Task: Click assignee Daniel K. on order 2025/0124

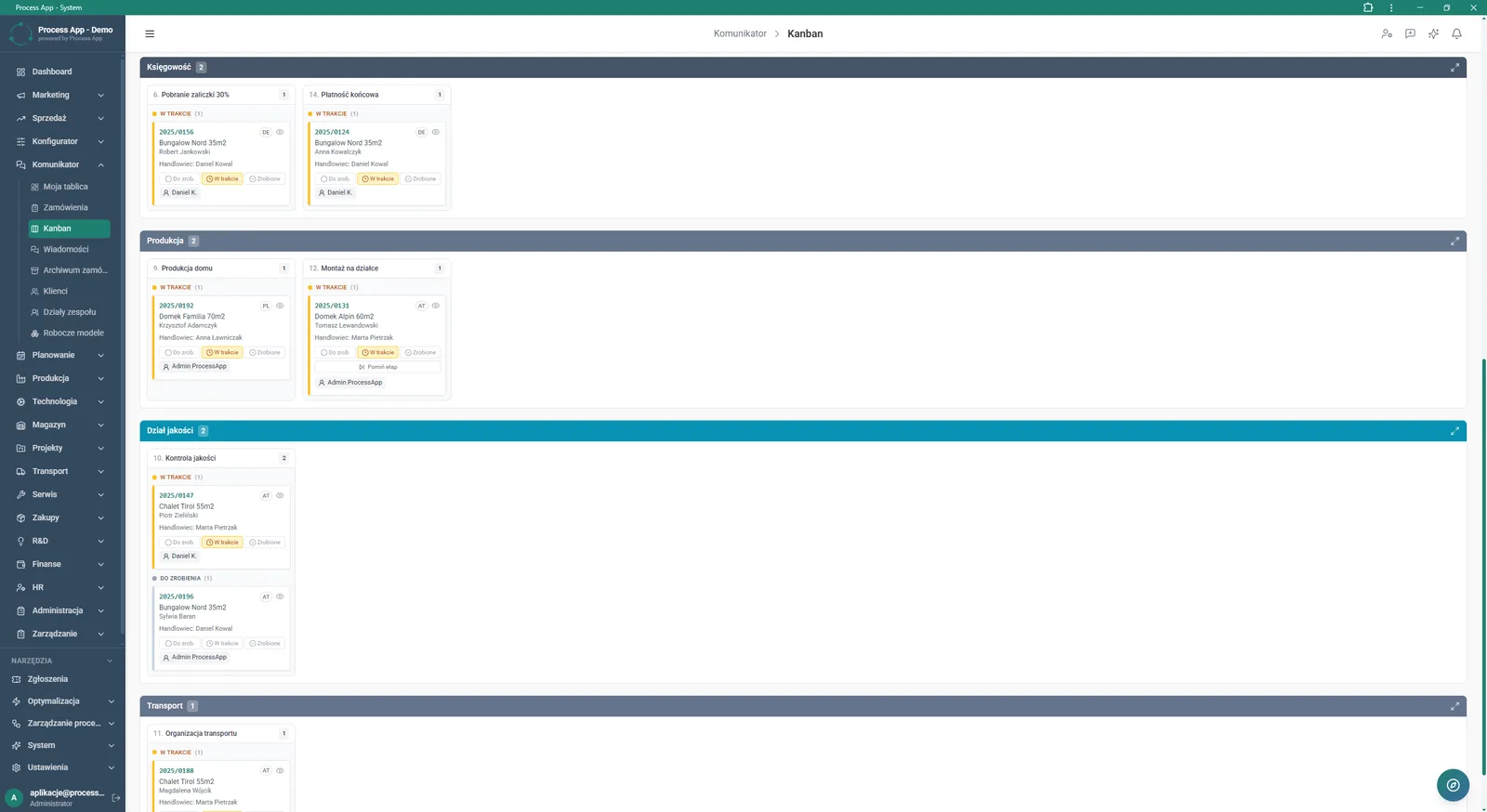Action: point(336,192)
